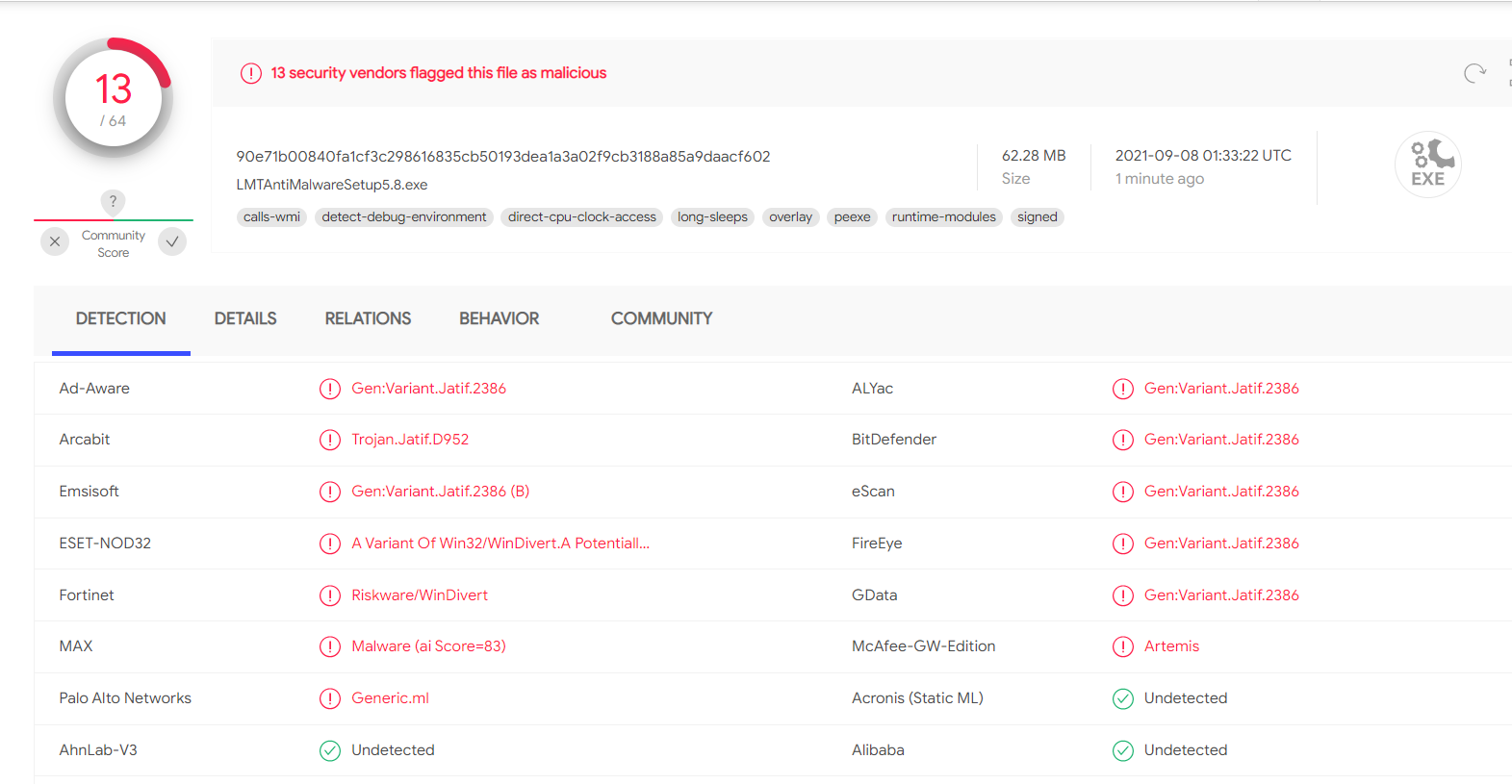Screen dimensions: 1512x784
Task: Click the FireEye detection warning icon
Action: pos(1123,544)
